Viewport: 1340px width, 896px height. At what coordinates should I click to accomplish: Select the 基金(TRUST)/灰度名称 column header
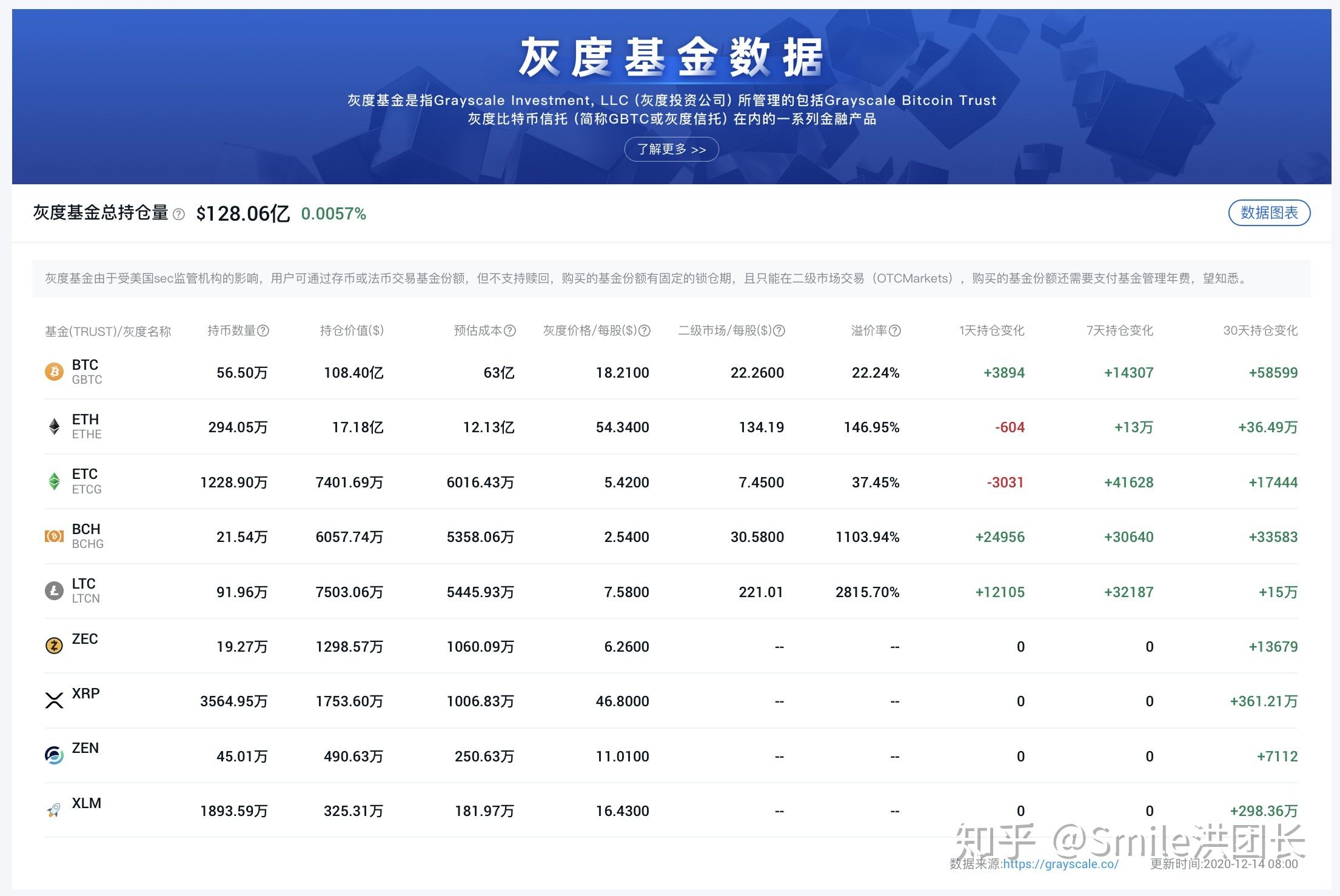point(108,331)
